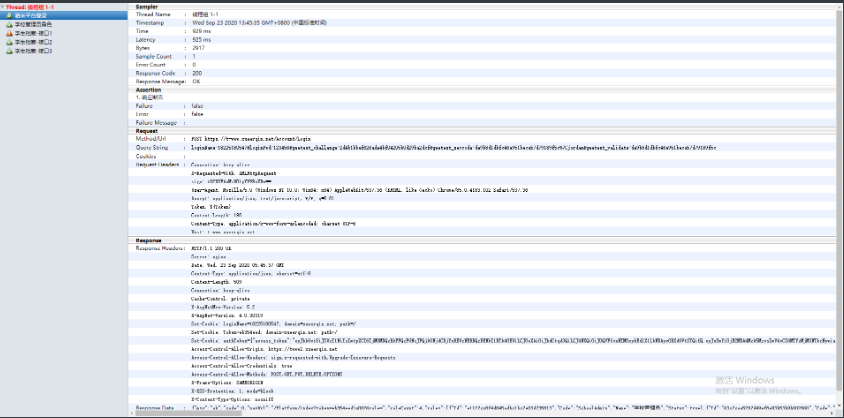Click the Failure Message label

tap(157, 123)
